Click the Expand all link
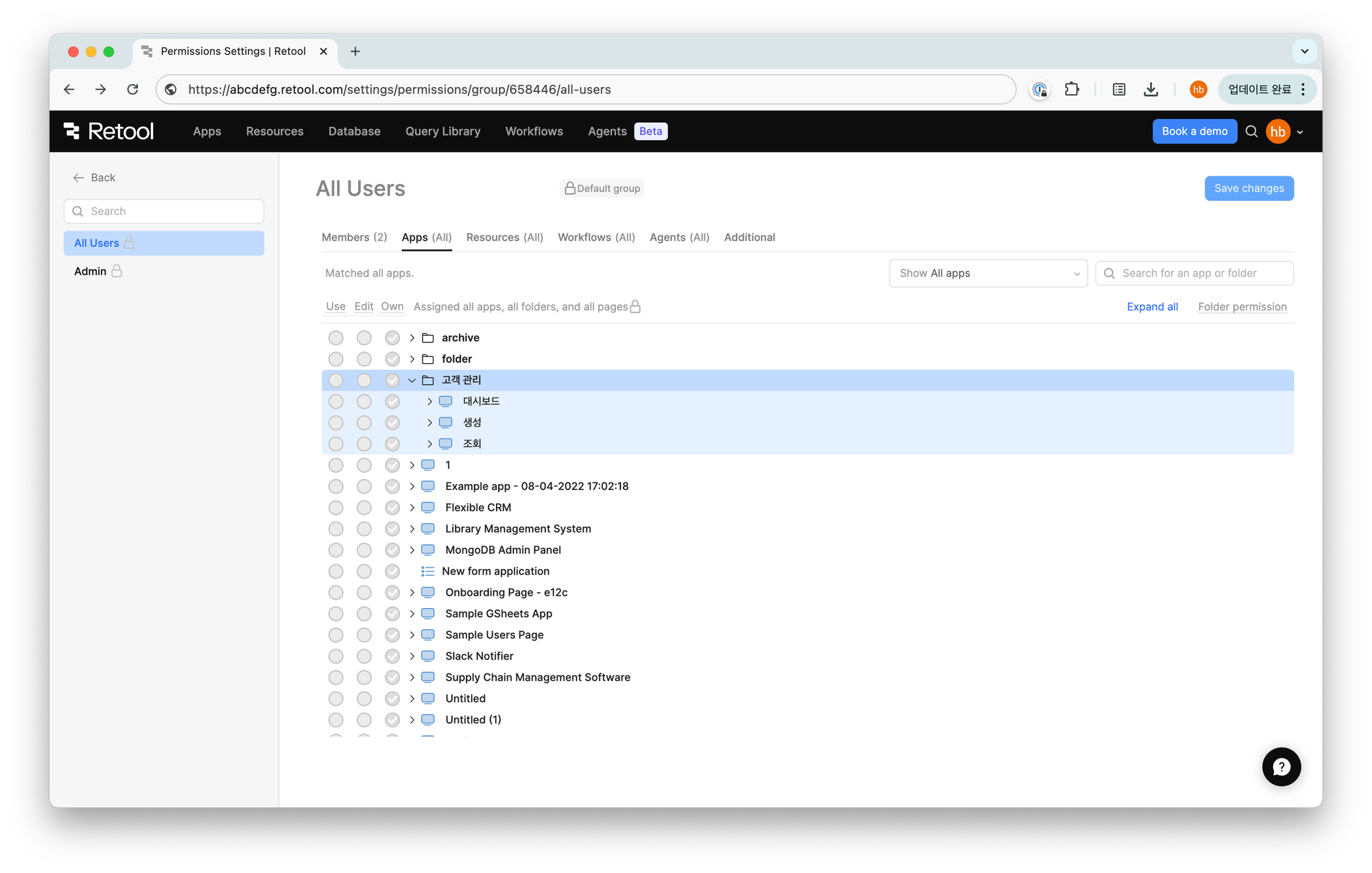The height and width of the screenshot is (873, 1372). point(1152,307)
